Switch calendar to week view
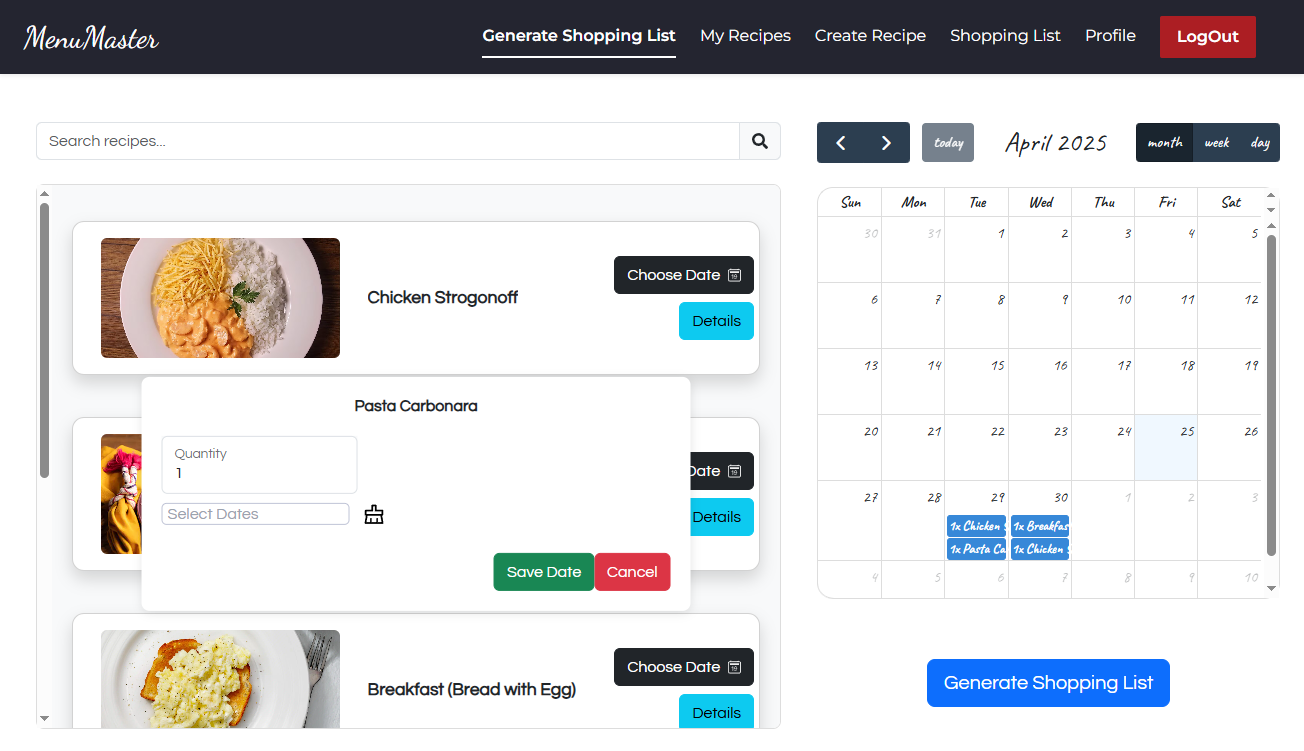Screen dimensions: 1304x751 click(1217, 143)
